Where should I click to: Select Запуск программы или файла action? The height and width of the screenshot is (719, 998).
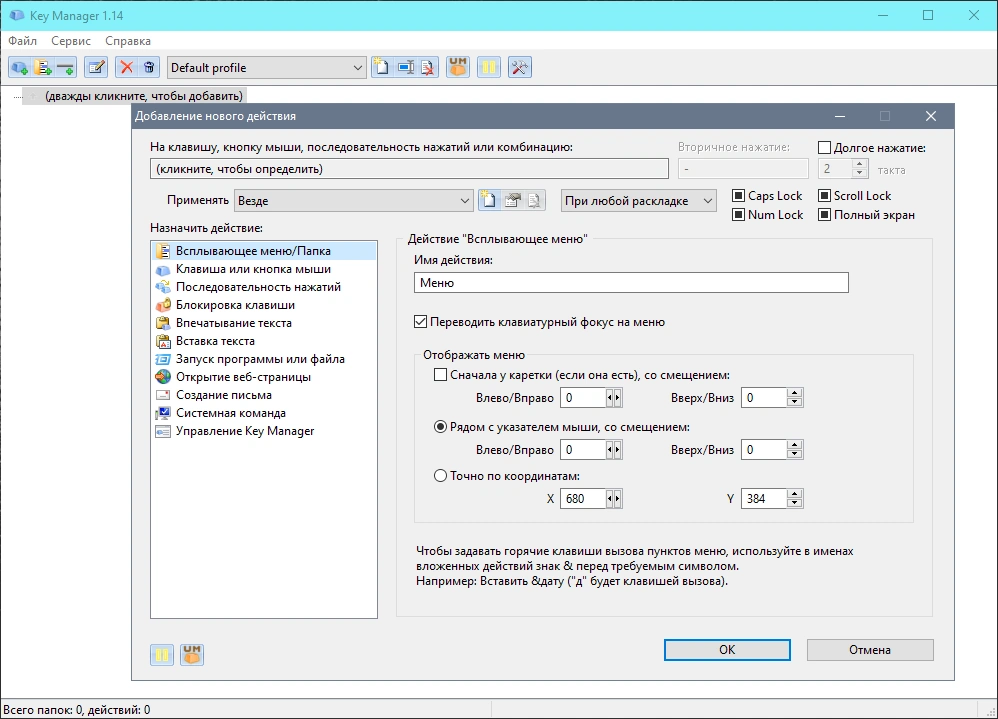[x=264, y=359]
